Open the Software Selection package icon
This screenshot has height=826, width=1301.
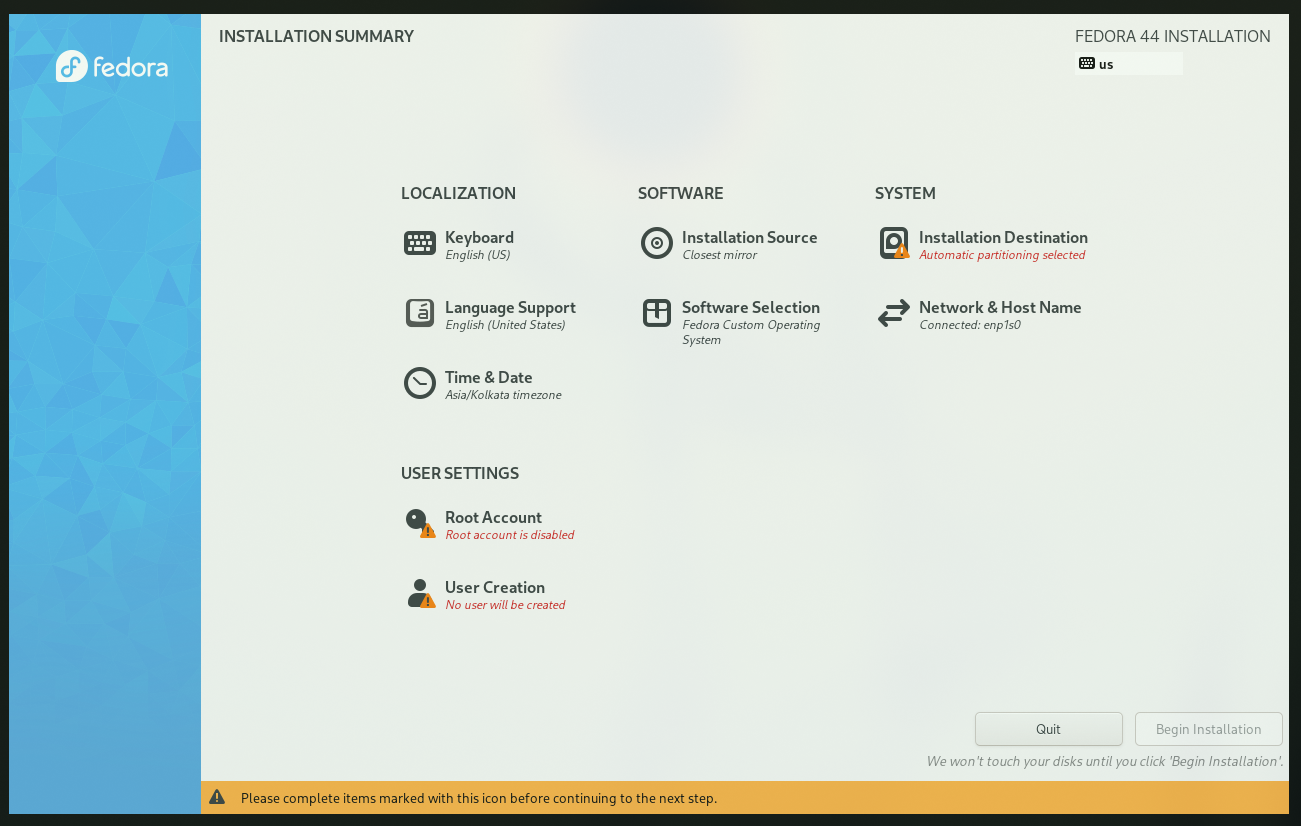pyautogui.click(x=657, y=313)
